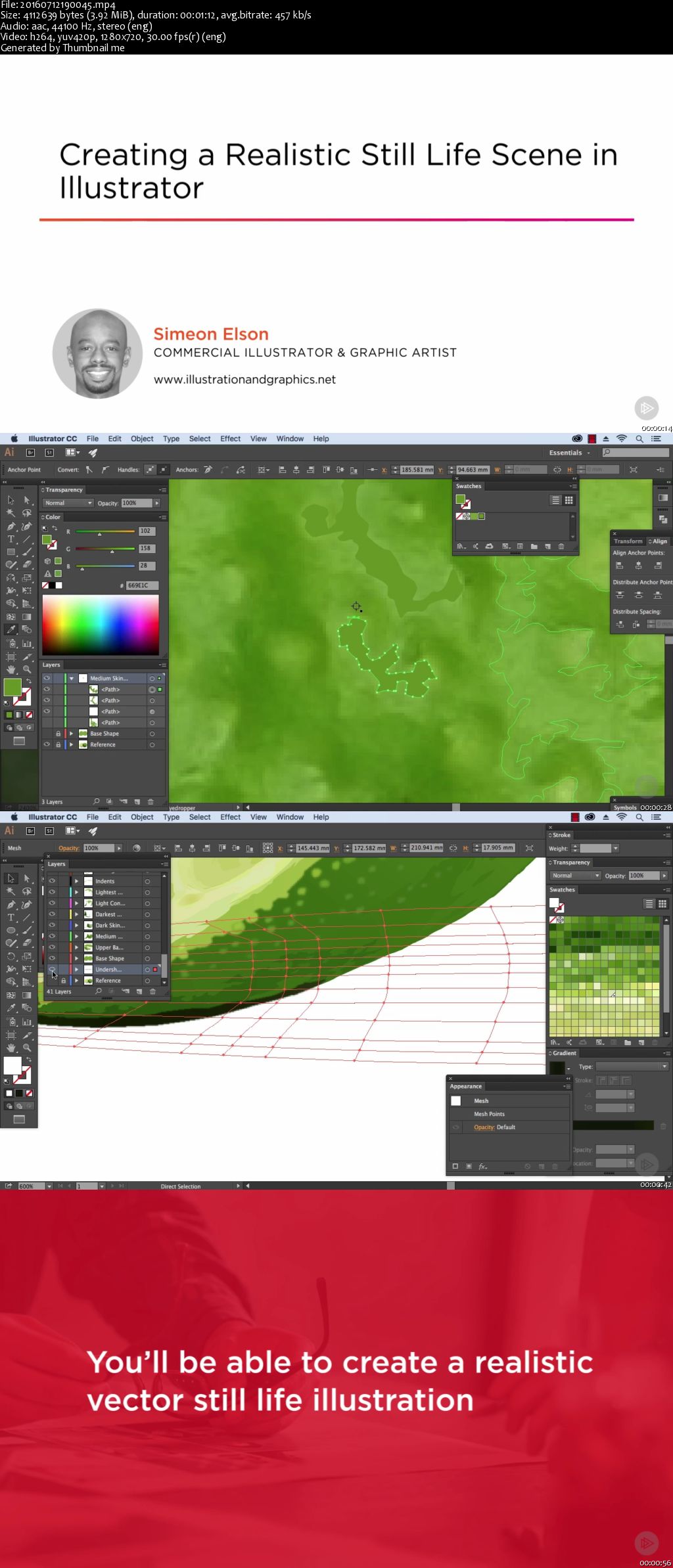Delete swatch in the small Swatches panel
The height and width of the screenshot is (1568, 673).
561,547
